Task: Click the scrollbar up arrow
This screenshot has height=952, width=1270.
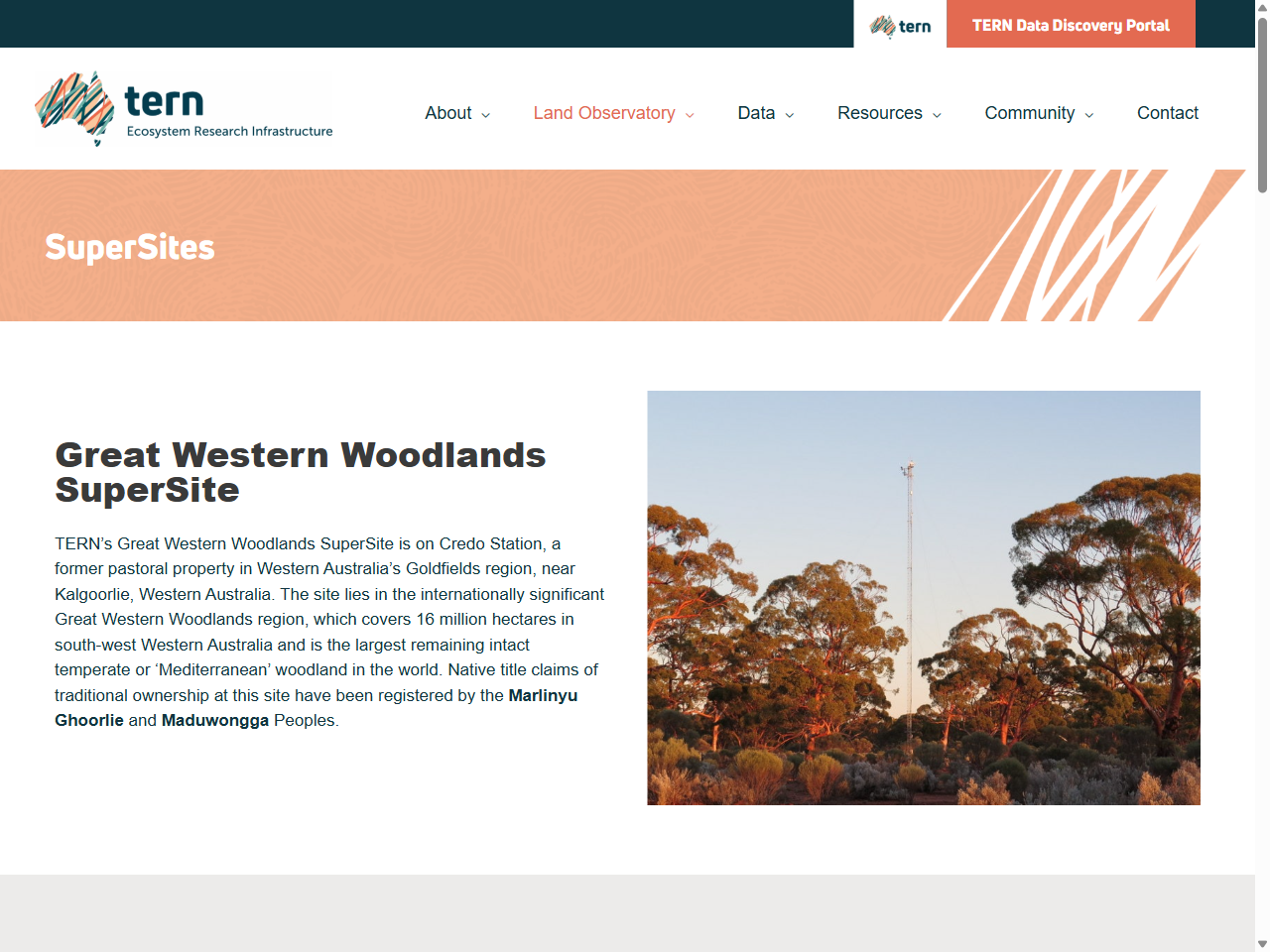Action: click(1262, 8)
